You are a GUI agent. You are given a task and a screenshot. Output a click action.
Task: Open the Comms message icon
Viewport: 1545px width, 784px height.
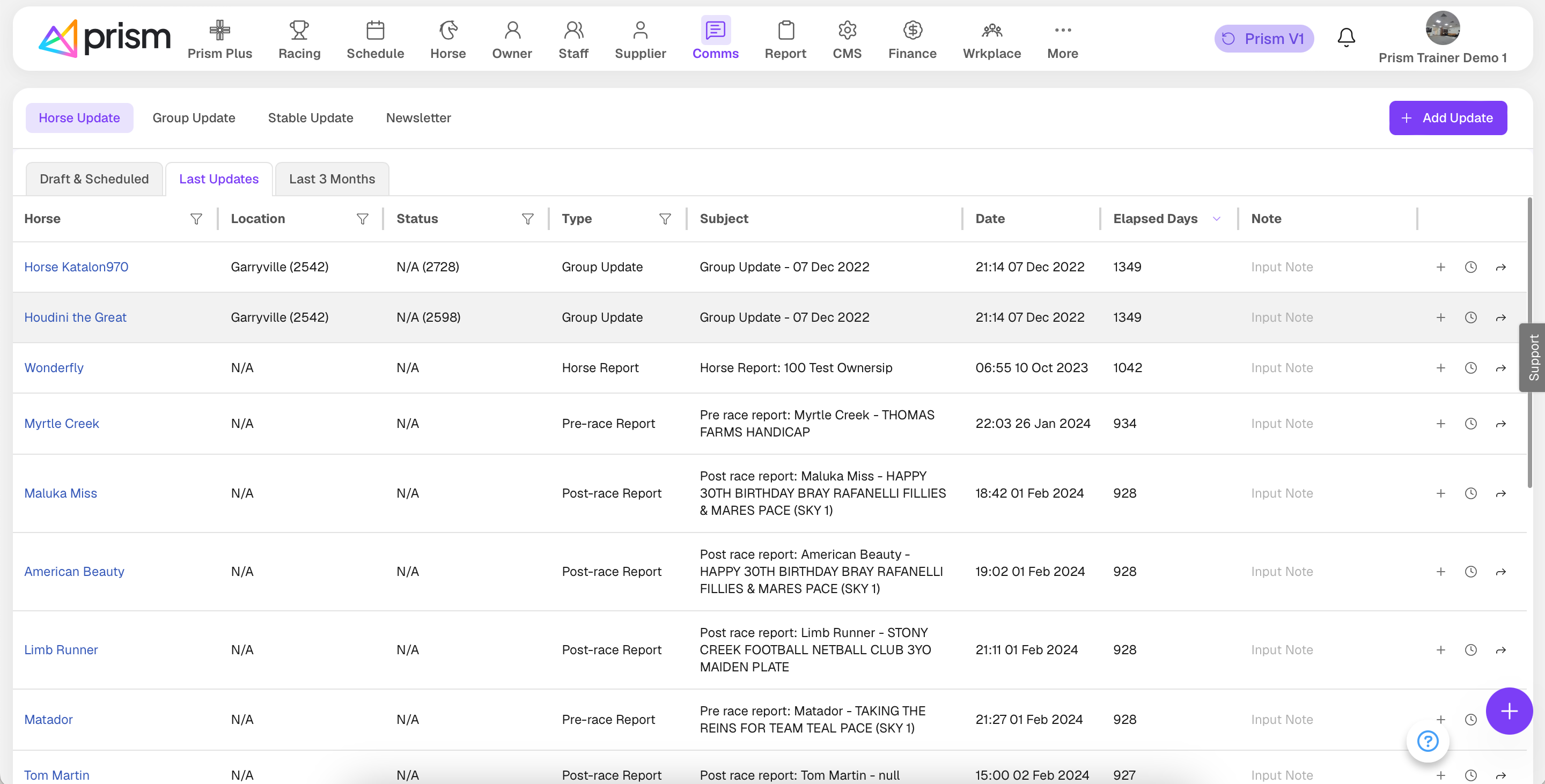point(716,30)
